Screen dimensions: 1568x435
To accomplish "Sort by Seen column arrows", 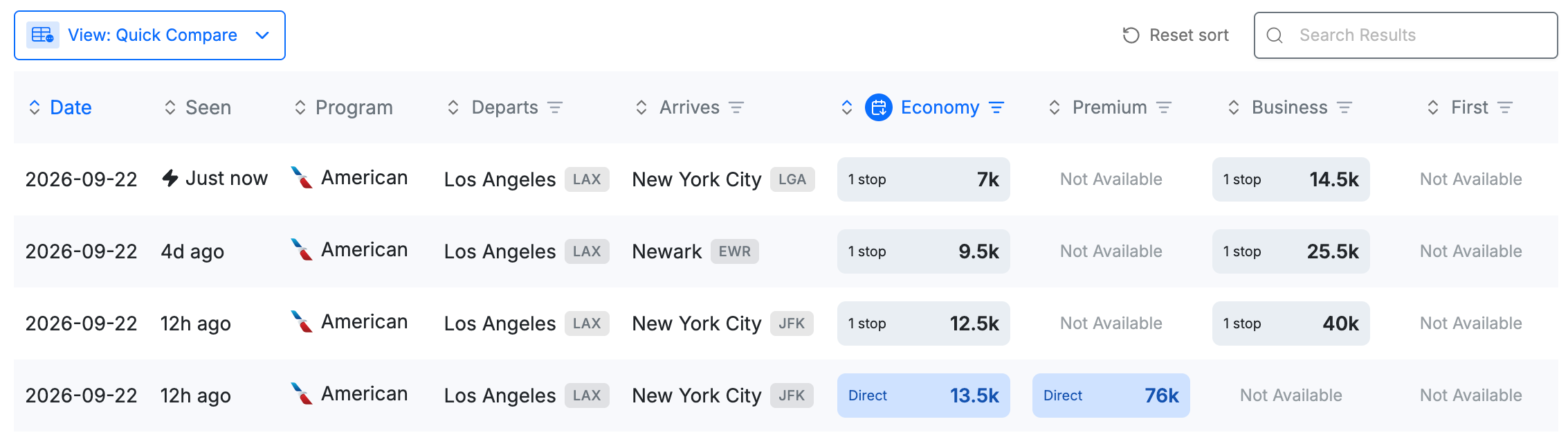I will 170,107.
